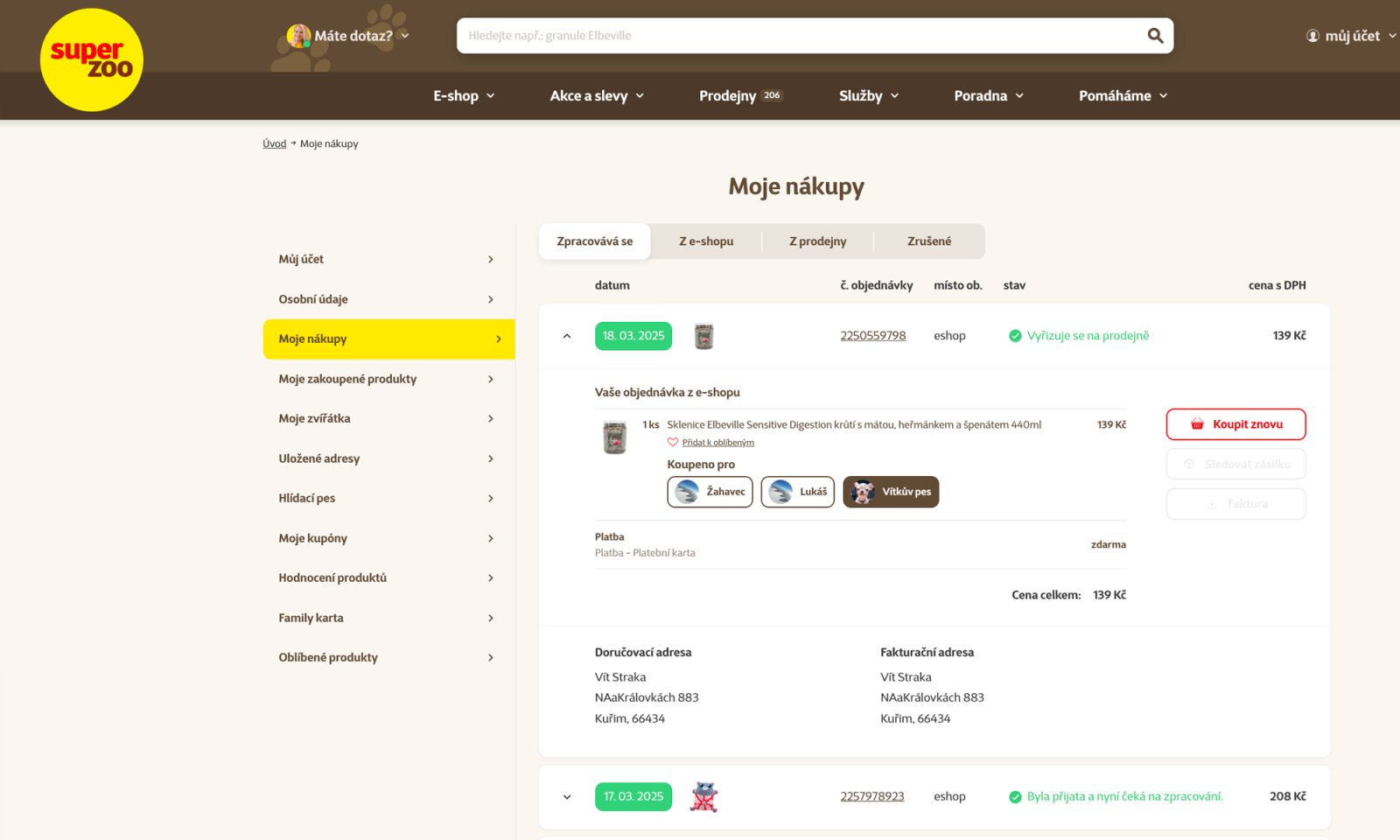The image size is (1400, 840).
Task: Expand the 17. 03. 2025 order
Action: pyautogui.click(x=567, y=797)
